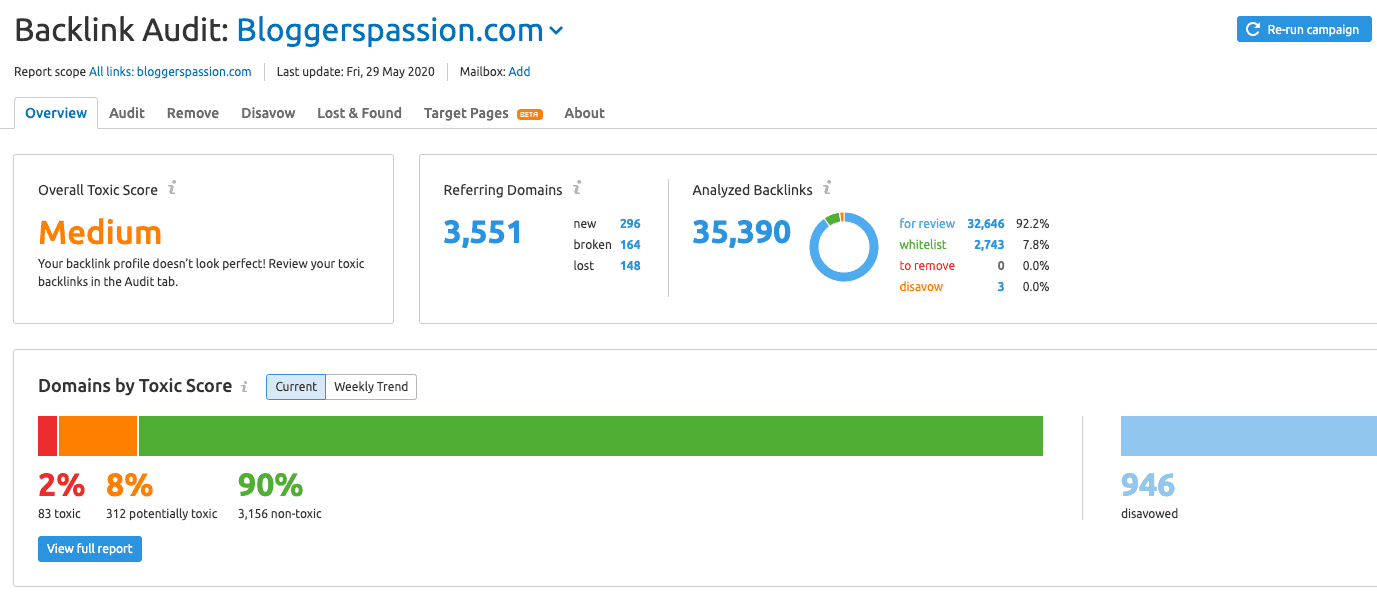Screen dimensions: 1377x594
Task: Click the 164 broken referring domains count
Action: (x=630, y=245)
